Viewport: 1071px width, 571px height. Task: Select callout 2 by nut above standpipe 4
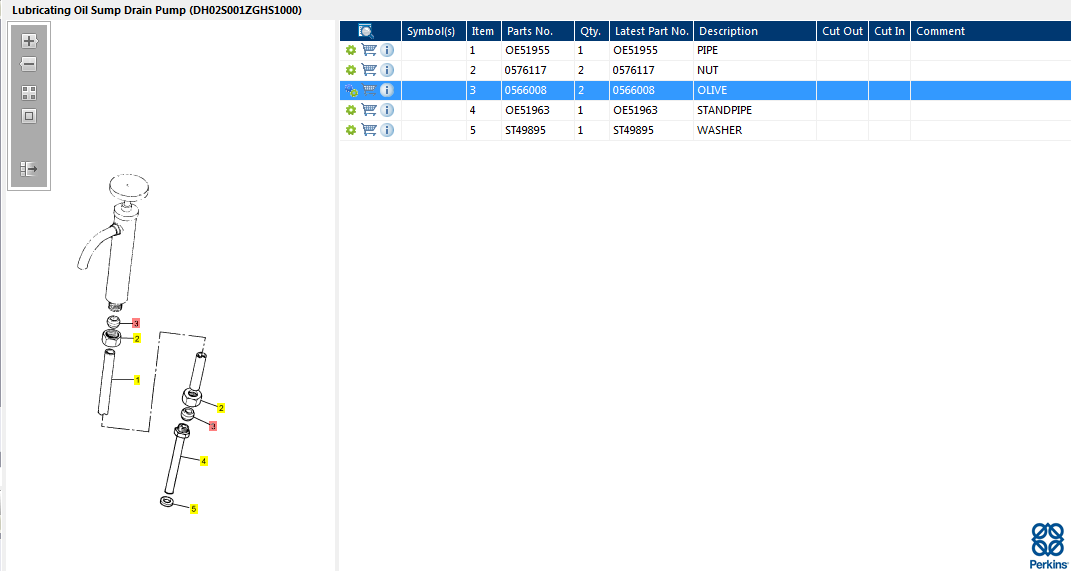[x=221, y=408]
